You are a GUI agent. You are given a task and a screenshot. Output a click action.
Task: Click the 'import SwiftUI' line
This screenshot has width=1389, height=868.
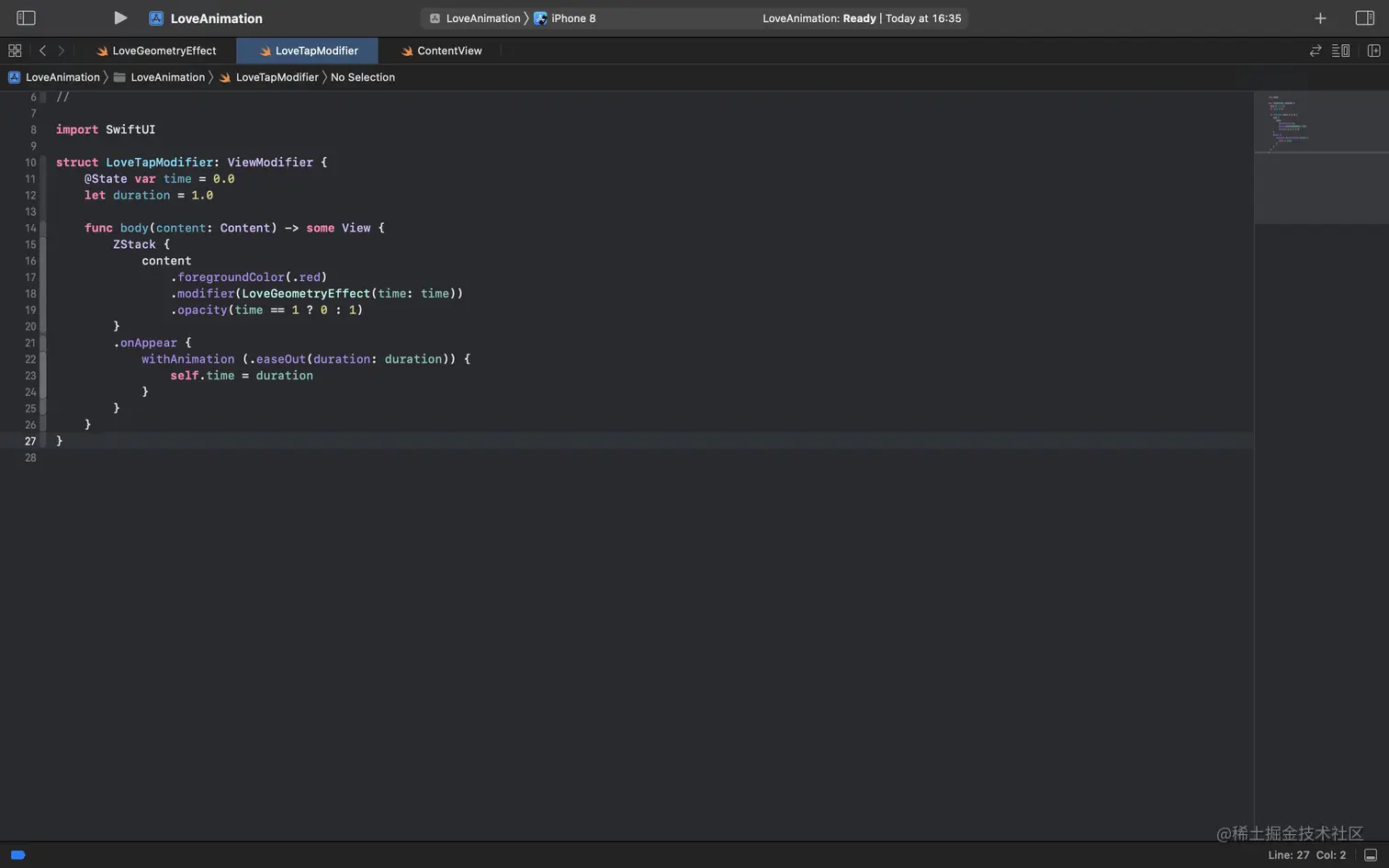106,130
